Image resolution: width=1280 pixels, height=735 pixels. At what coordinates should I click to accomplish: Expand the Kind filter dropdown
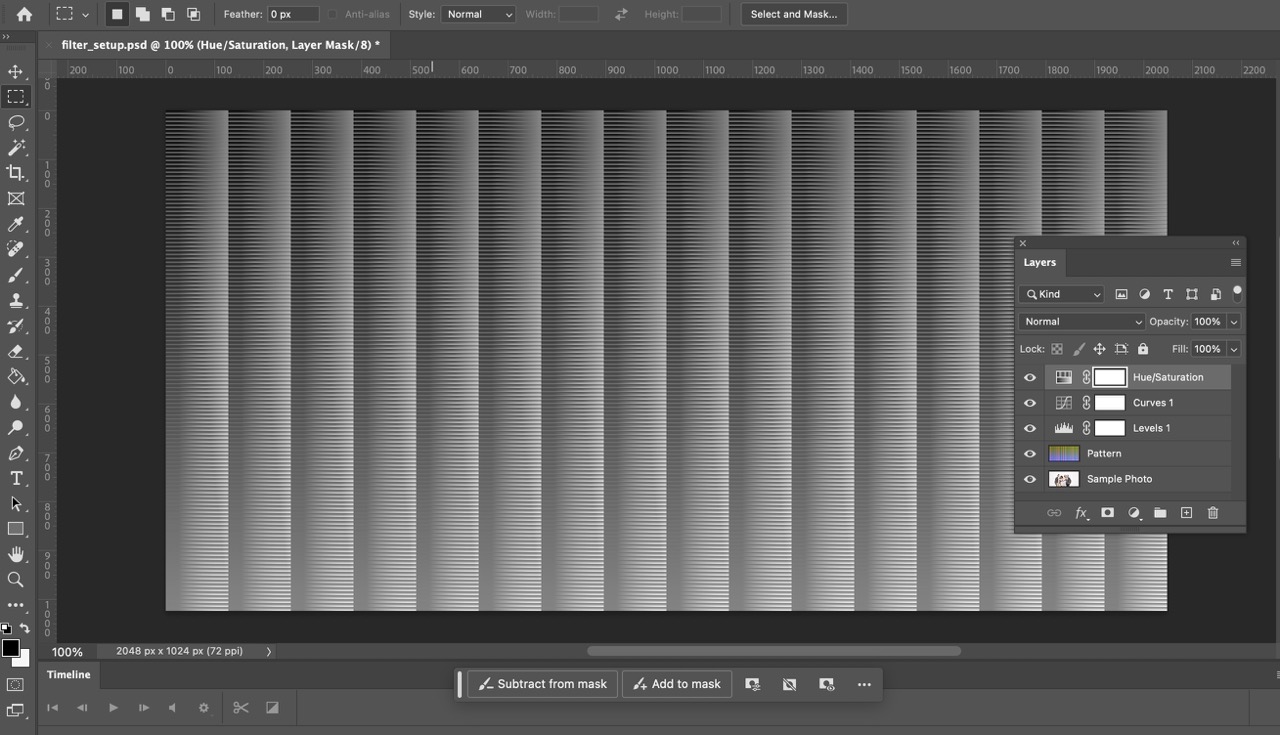pyautogui.click(x=1061, y=294)
